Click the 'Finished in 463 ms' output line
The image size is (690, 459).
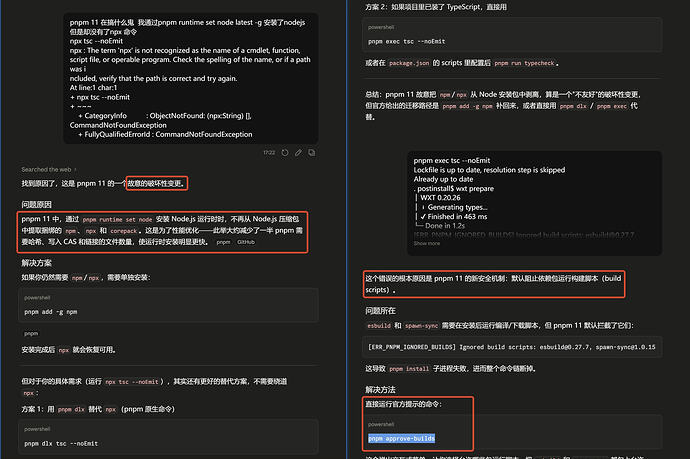coord(454,217)
